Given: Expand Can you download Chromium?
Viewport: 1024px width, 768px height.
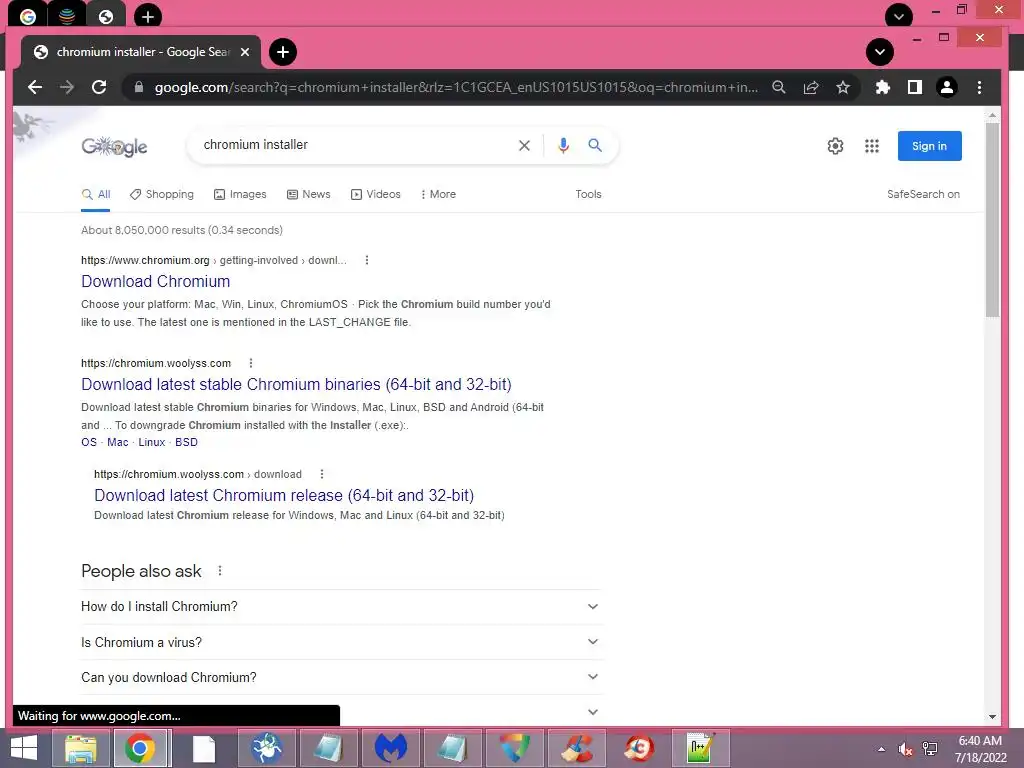Looking at the screenshot, I should [341, 677].
